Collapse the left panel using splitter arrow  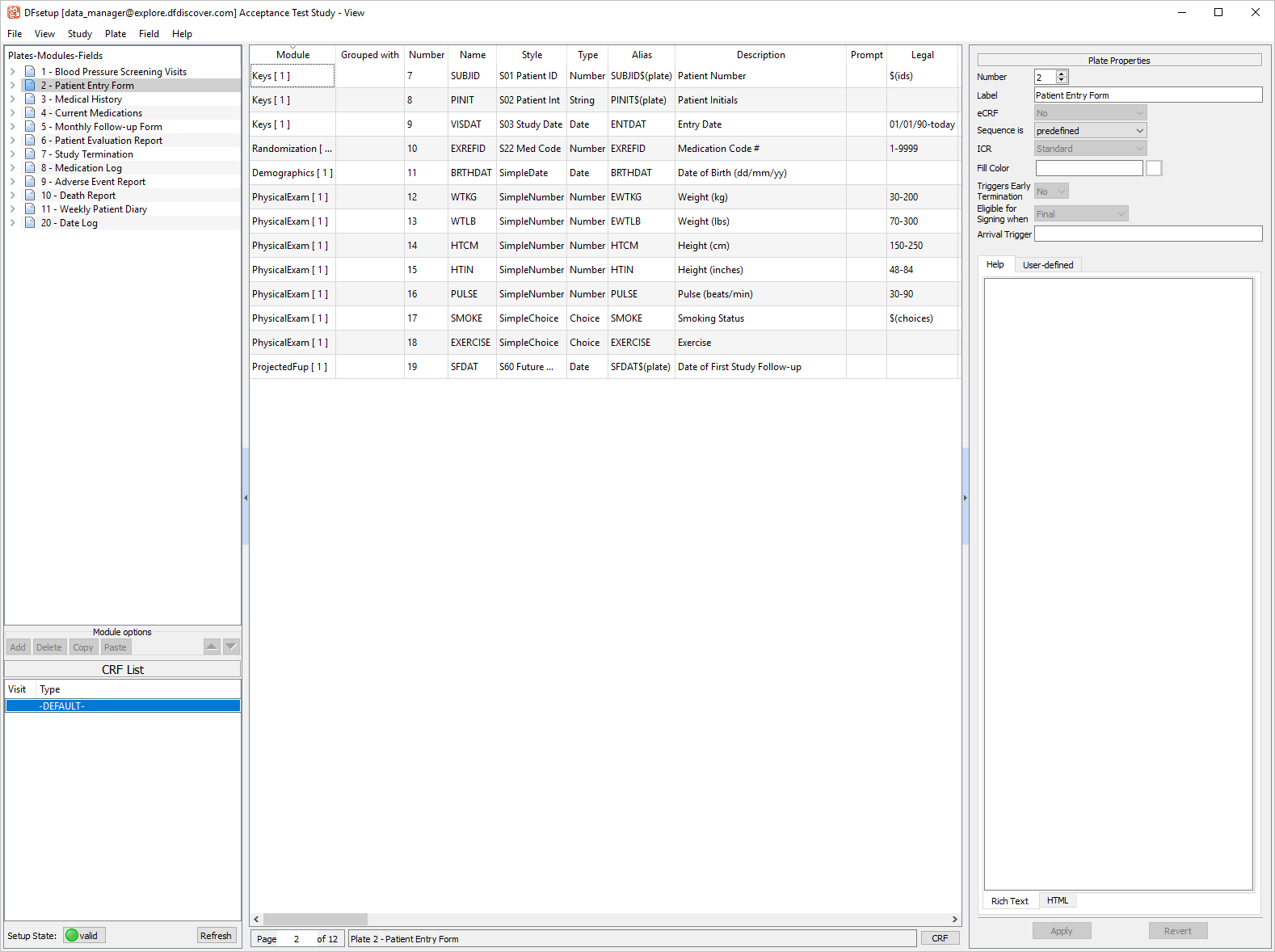coord(245,498)
